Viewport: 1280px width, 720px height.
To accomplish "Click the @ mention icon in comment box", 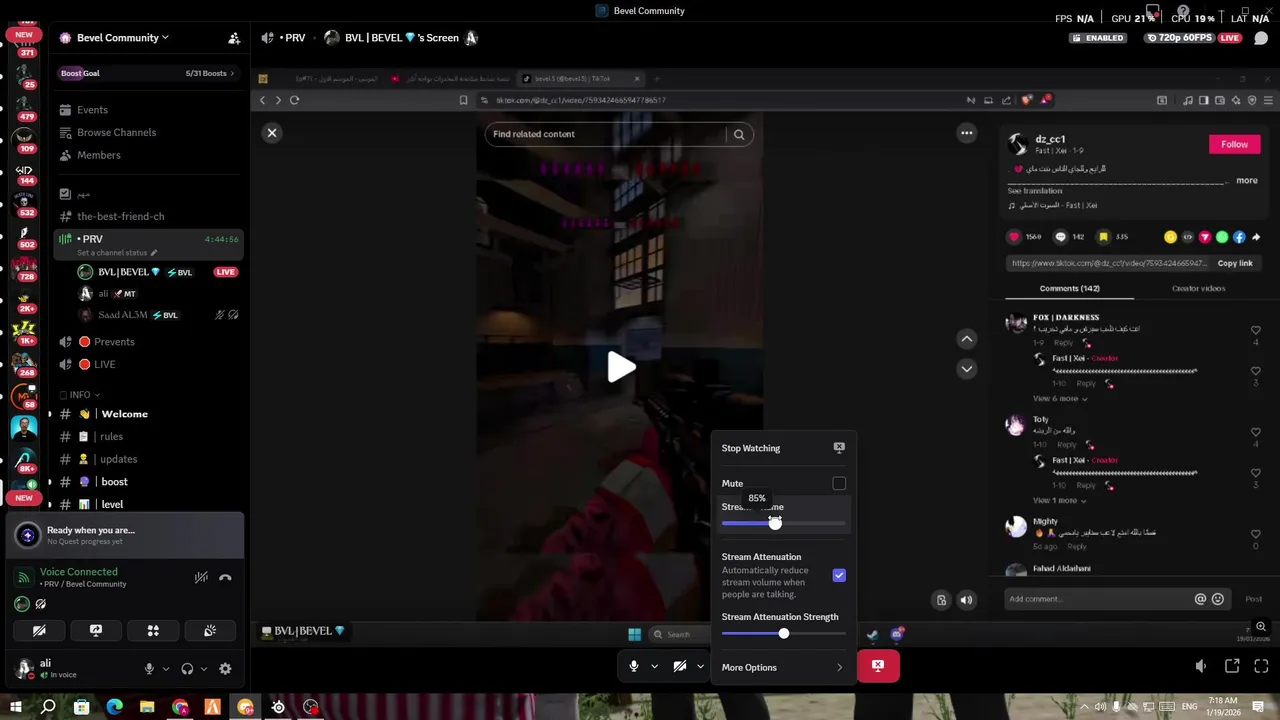I will tap(1200, 599).
